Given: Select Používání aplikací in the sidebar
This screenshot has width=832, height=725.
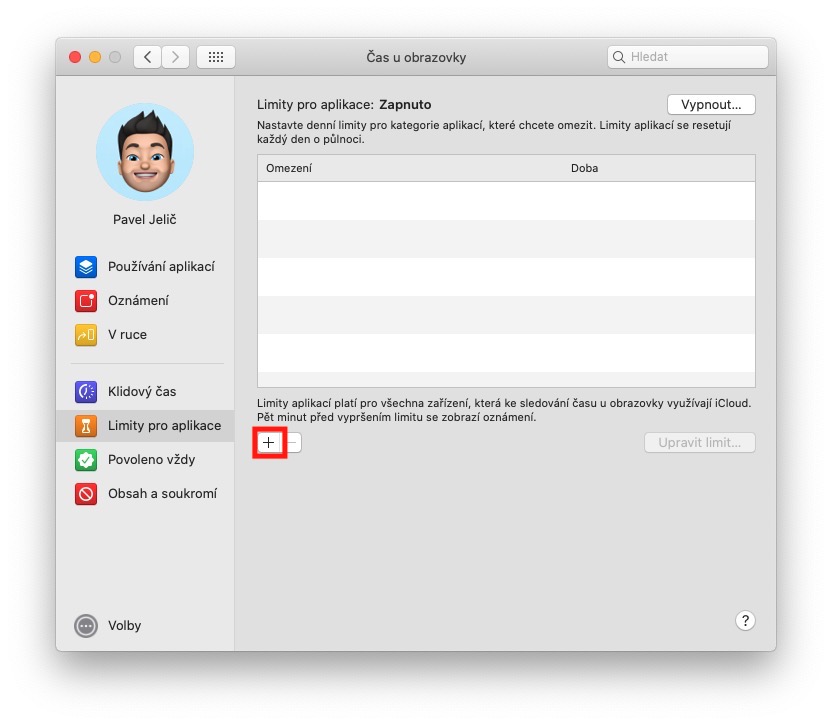Looking at the screenshot, I should click(x=161, y=266).
